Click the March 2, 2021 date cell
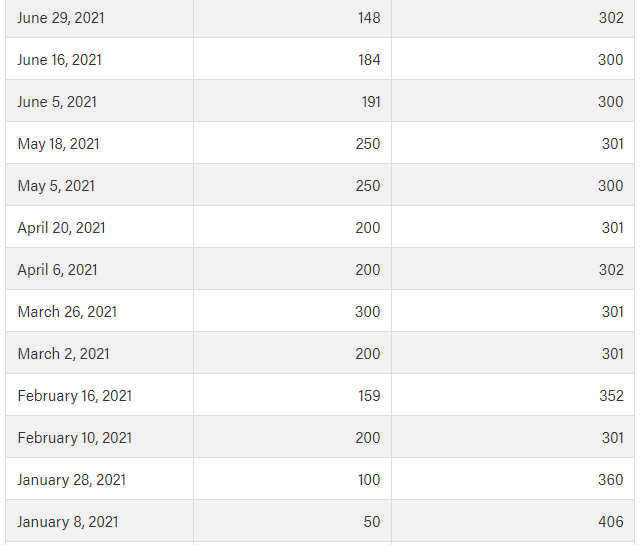This screenshot has width=640, height=545. click(x=63, y=354)
